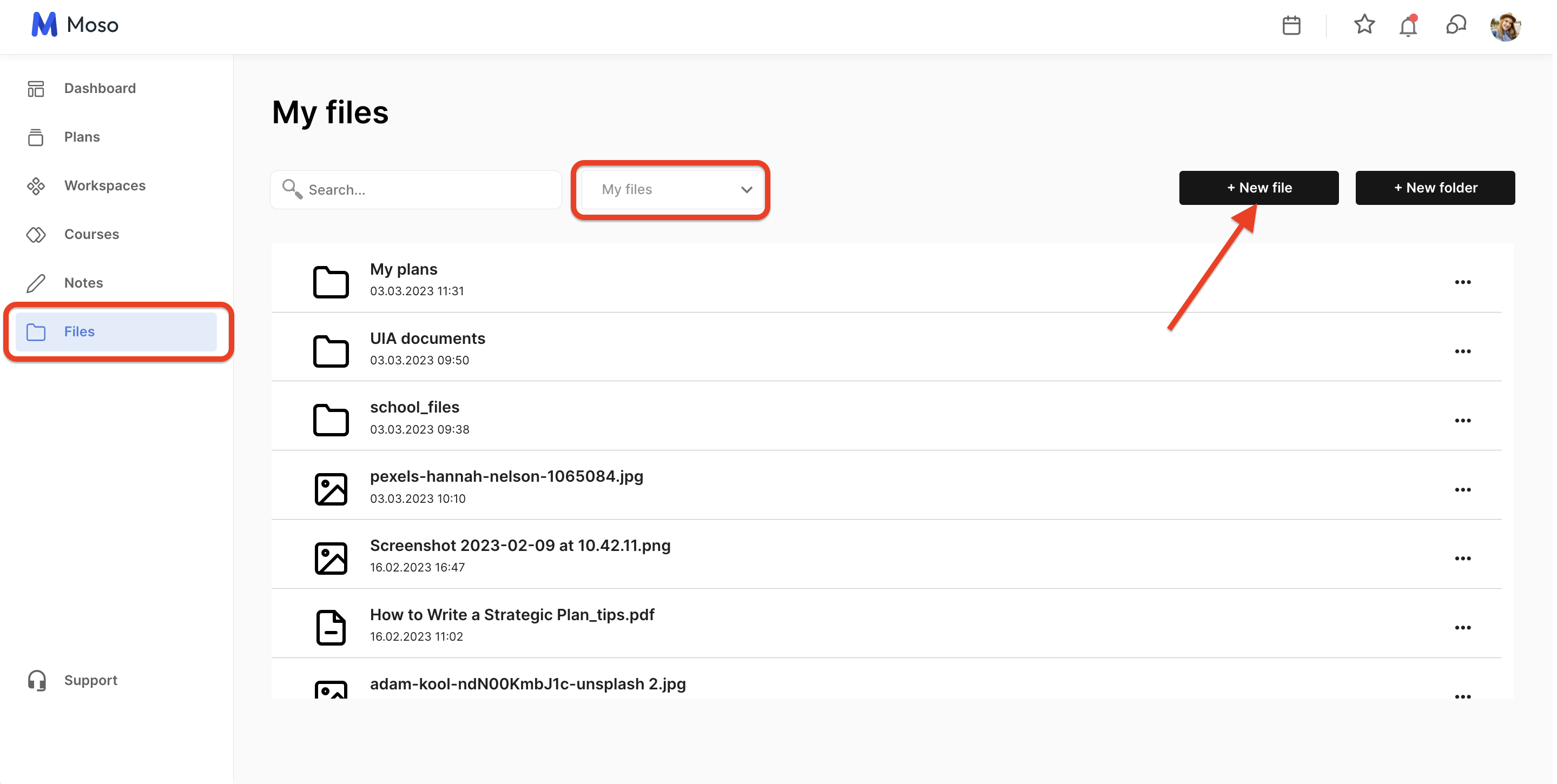This screenshot has height=784, width=1557.
Task: Select Notes in the sidebar
Action: click(x=83, y=283)
